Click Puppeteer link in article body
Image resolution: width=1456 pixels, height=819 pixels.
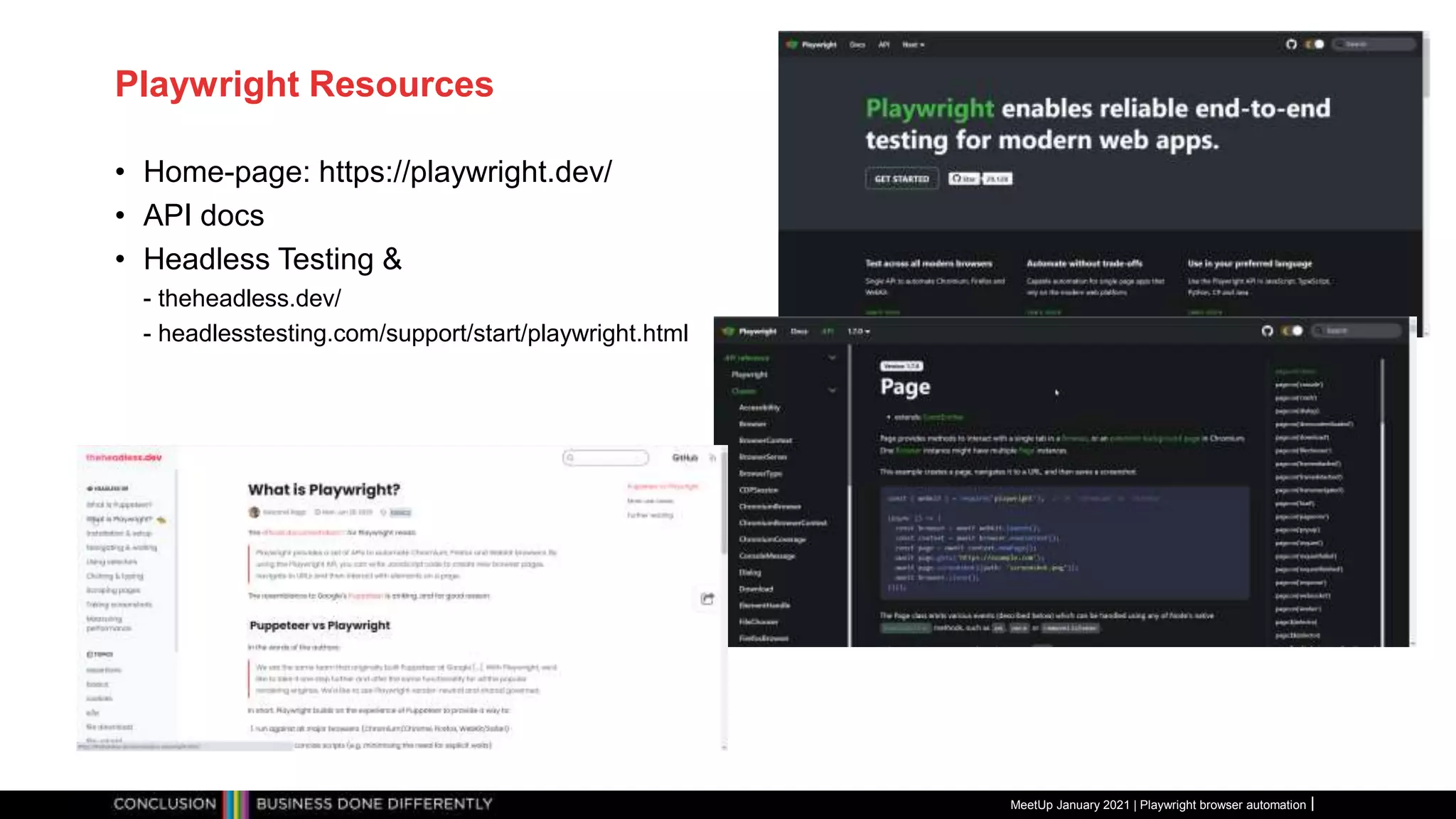pos(365,596)
